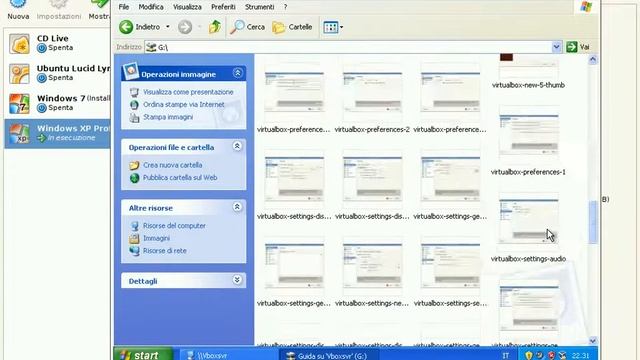Viewport: 640px width, 360px height.
Task: Click Ordina stampe via Internet link
Action: pos(184,104)
